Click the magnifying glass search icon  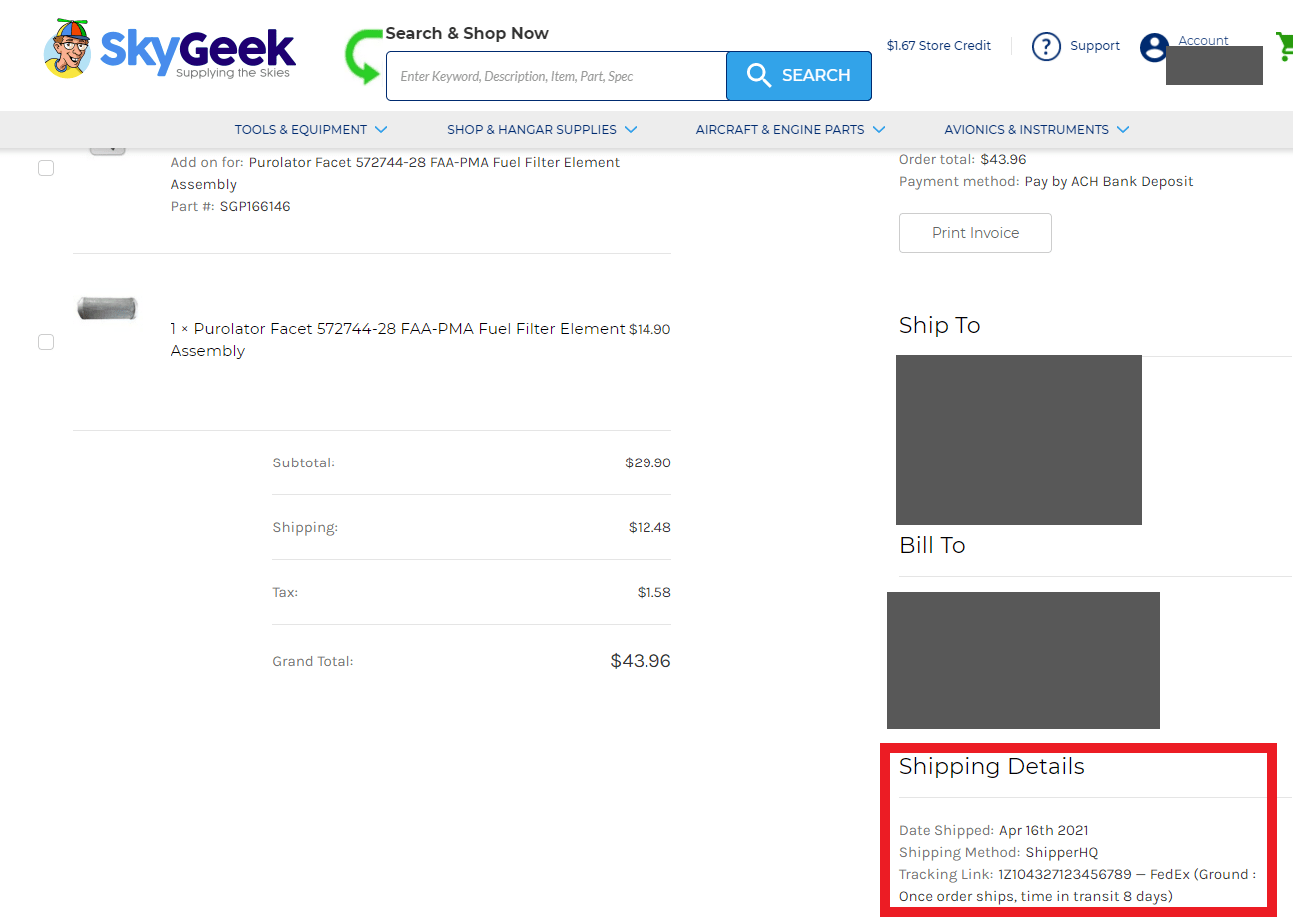click(758, 75)
